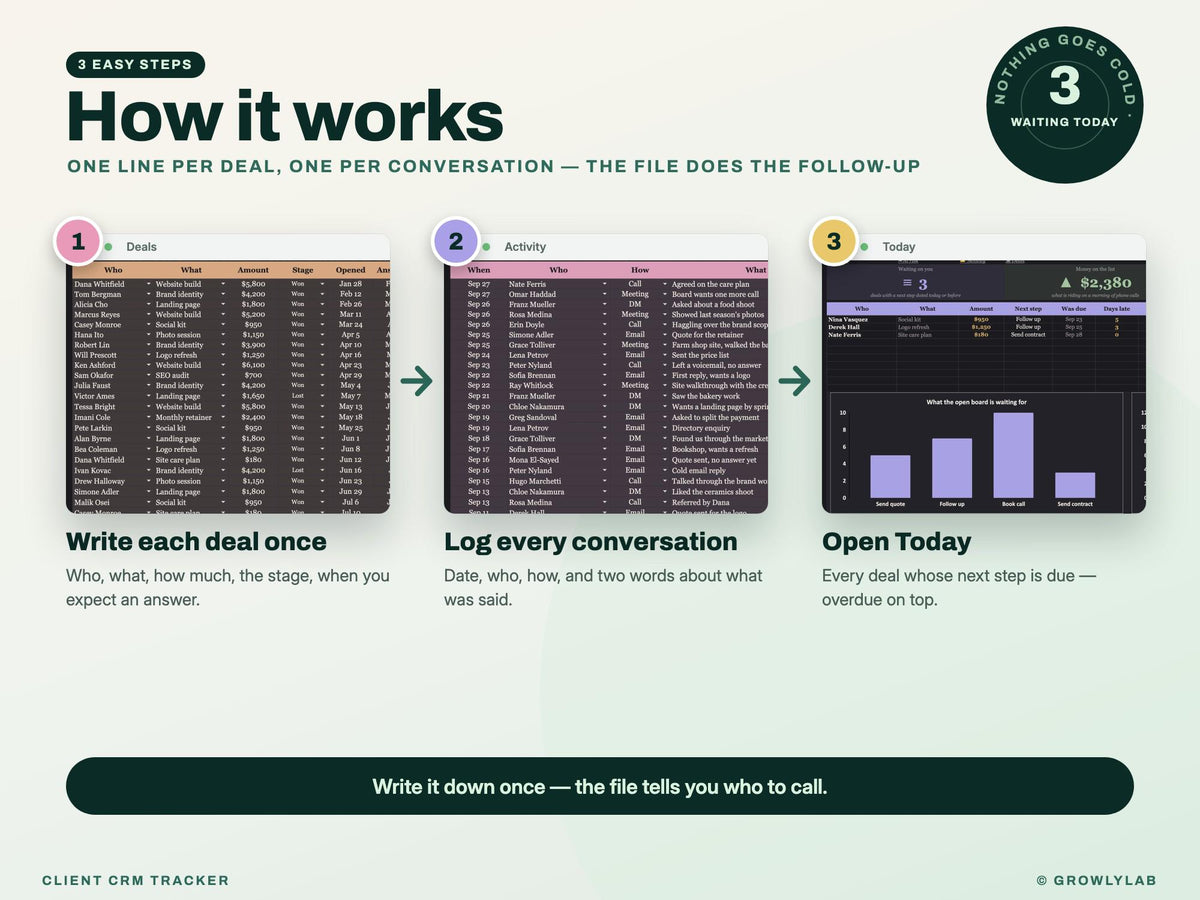Select the Deals sheet tab label
Viewport: 1200px width, 900px height.
click(141, 247)
